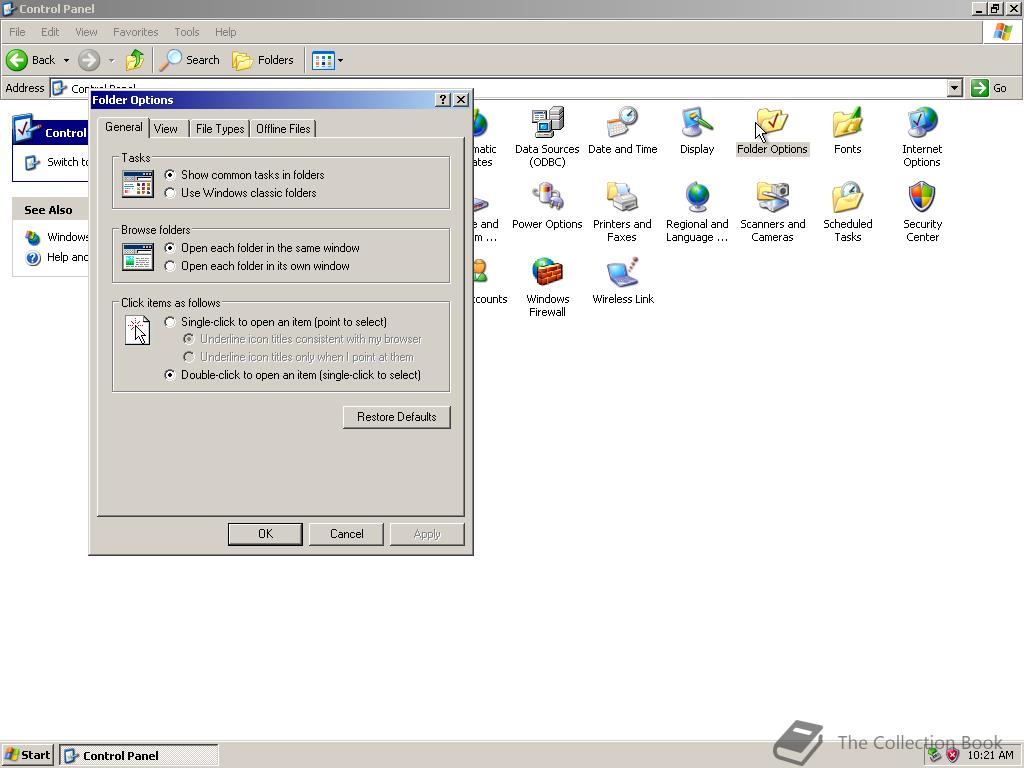Switch to the File Types tab
This screenshot has width=1024, height=768.
tap(220, 129)
